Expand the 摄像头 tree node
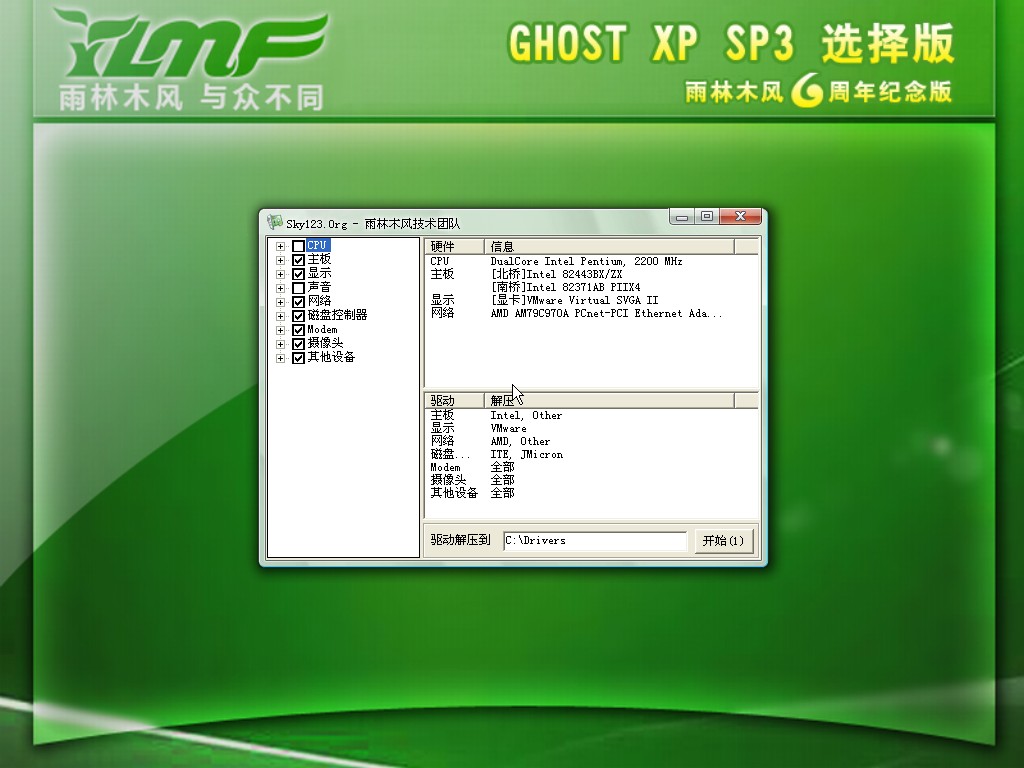The image size is (1024, 768). pyautogui.click(x=280, y=344)
